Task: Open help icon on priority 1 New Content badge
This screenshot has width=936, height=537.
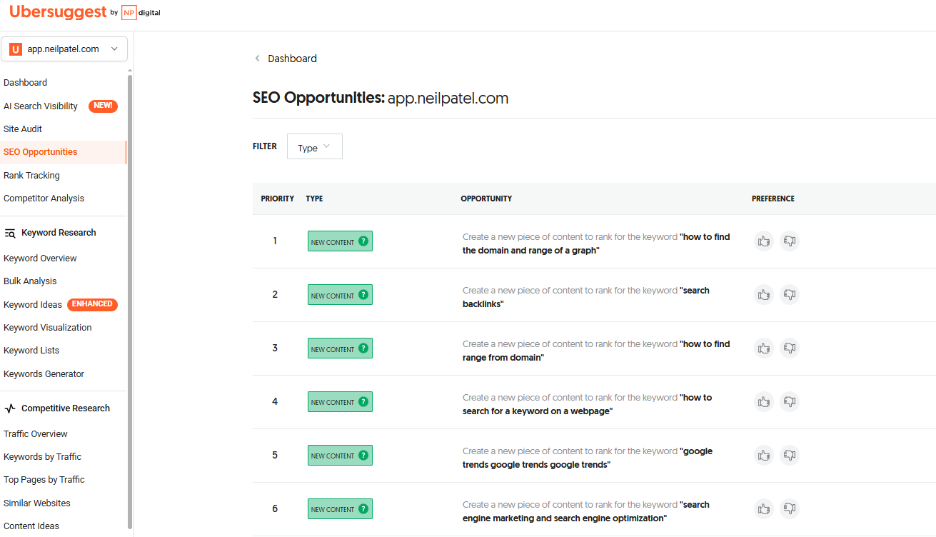Action: [363, 241]
